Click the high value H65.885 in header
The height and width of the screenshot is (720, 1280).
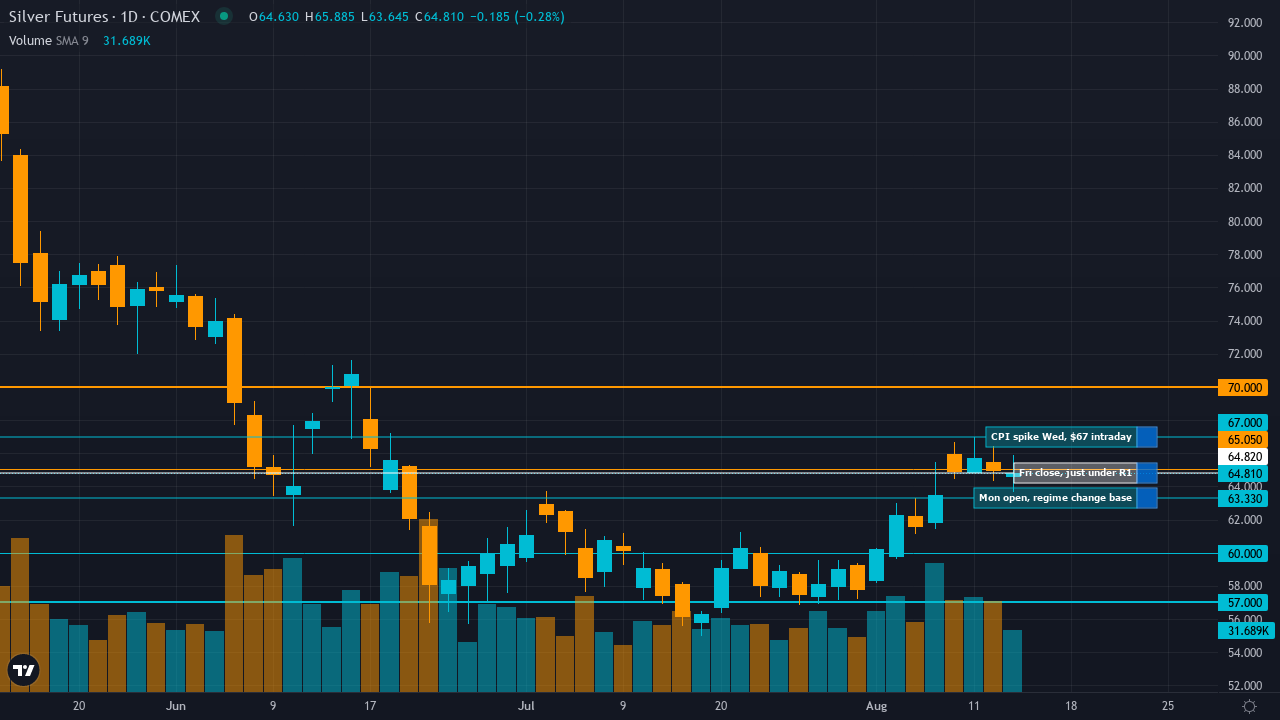[x=332, y=17]
